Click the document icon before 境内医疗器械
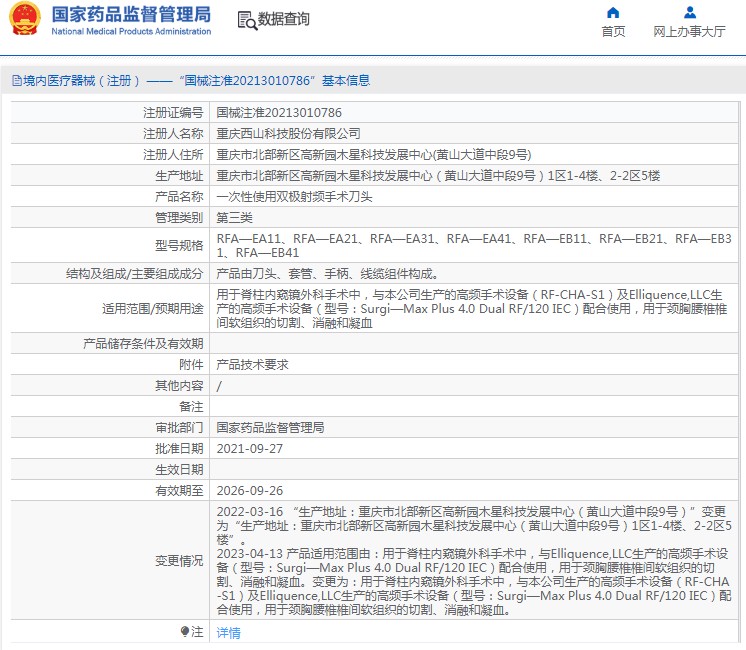This screenshot has height=650, width=746. click(x=17, y=80)
